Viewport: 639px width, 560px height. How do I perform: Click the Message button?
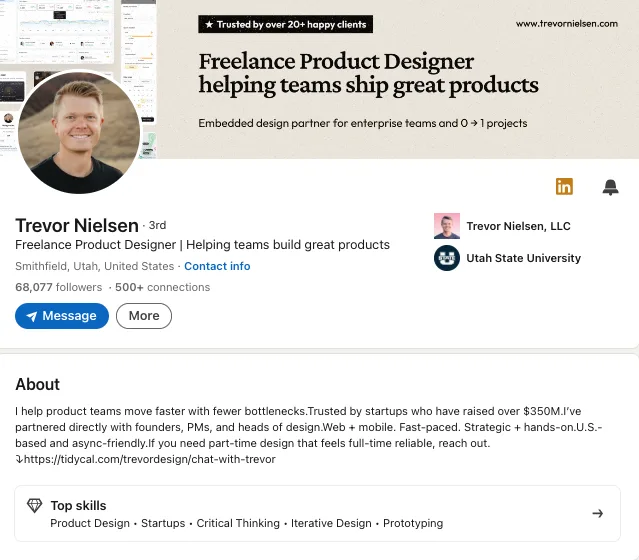click(62, 316)
